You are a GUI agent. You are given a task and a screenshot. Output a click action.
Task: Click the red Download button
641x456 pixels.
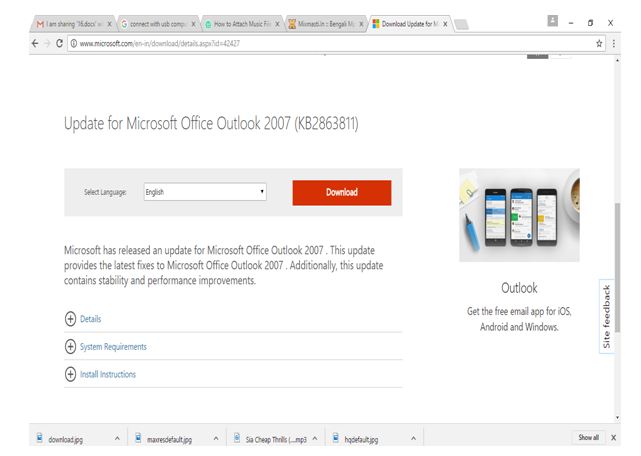click(x=342, y=192)
